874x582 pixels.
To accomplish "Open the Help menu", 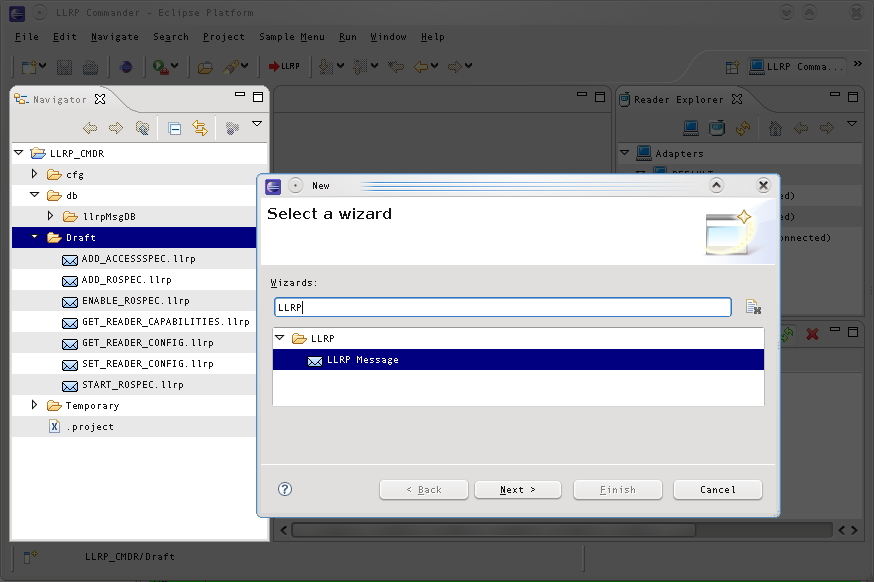I will pos(433,37).
